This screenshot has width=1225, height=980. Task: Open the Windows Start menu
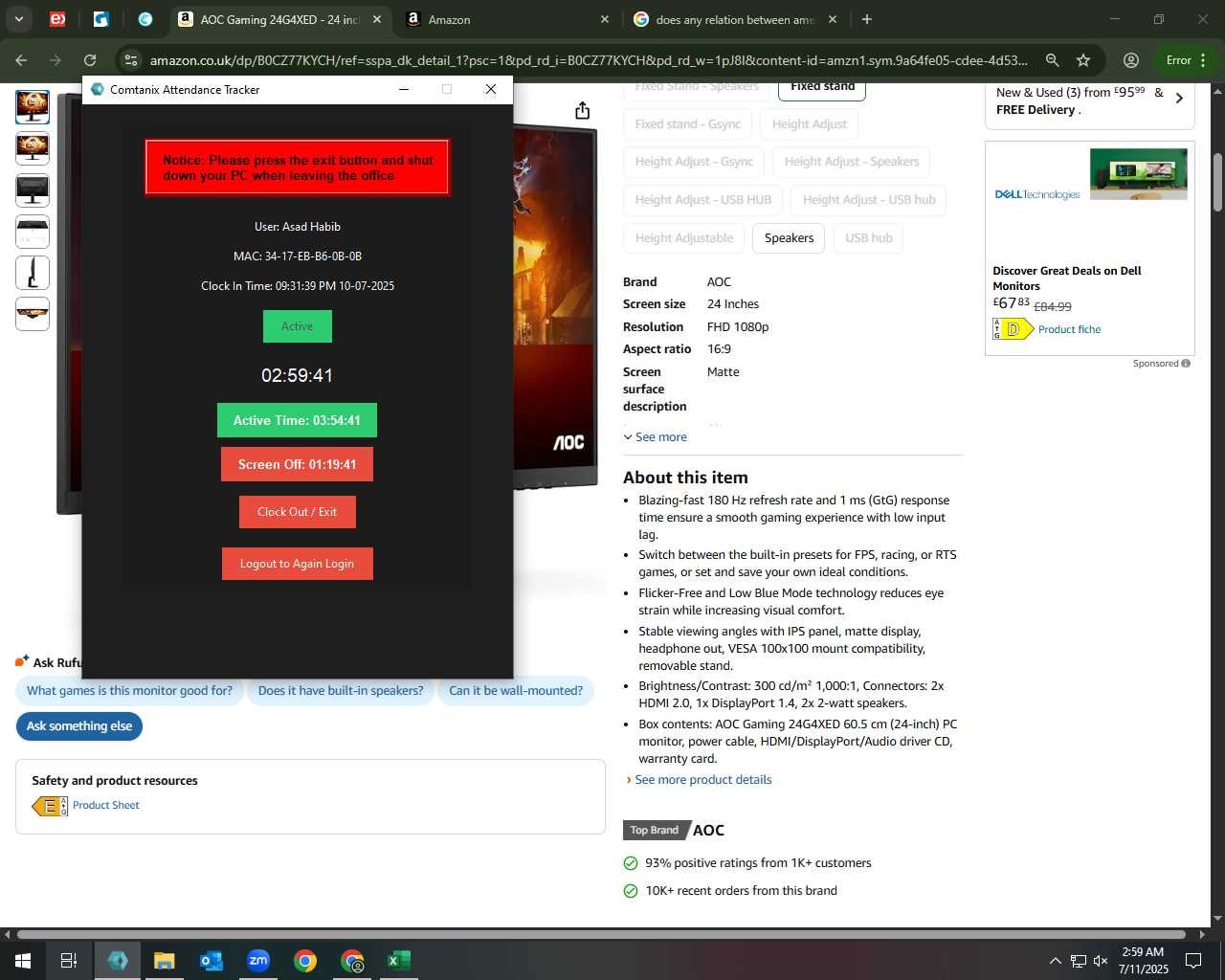[x=23, y=961]
